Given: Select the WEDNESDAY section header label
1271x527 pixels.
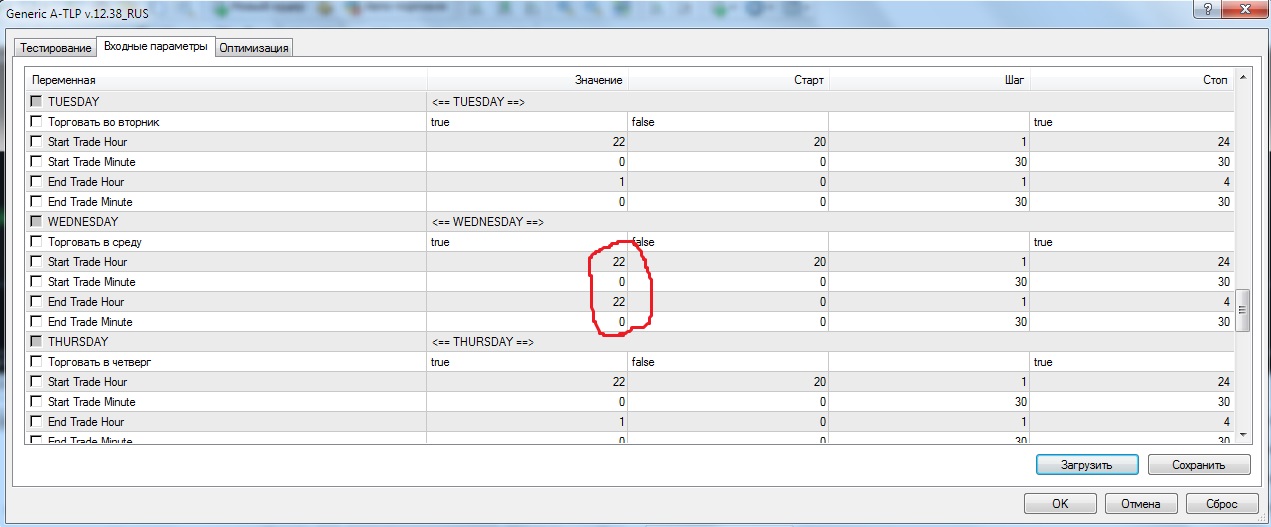Looking at the screenshot, I should (x=83, y=222).
